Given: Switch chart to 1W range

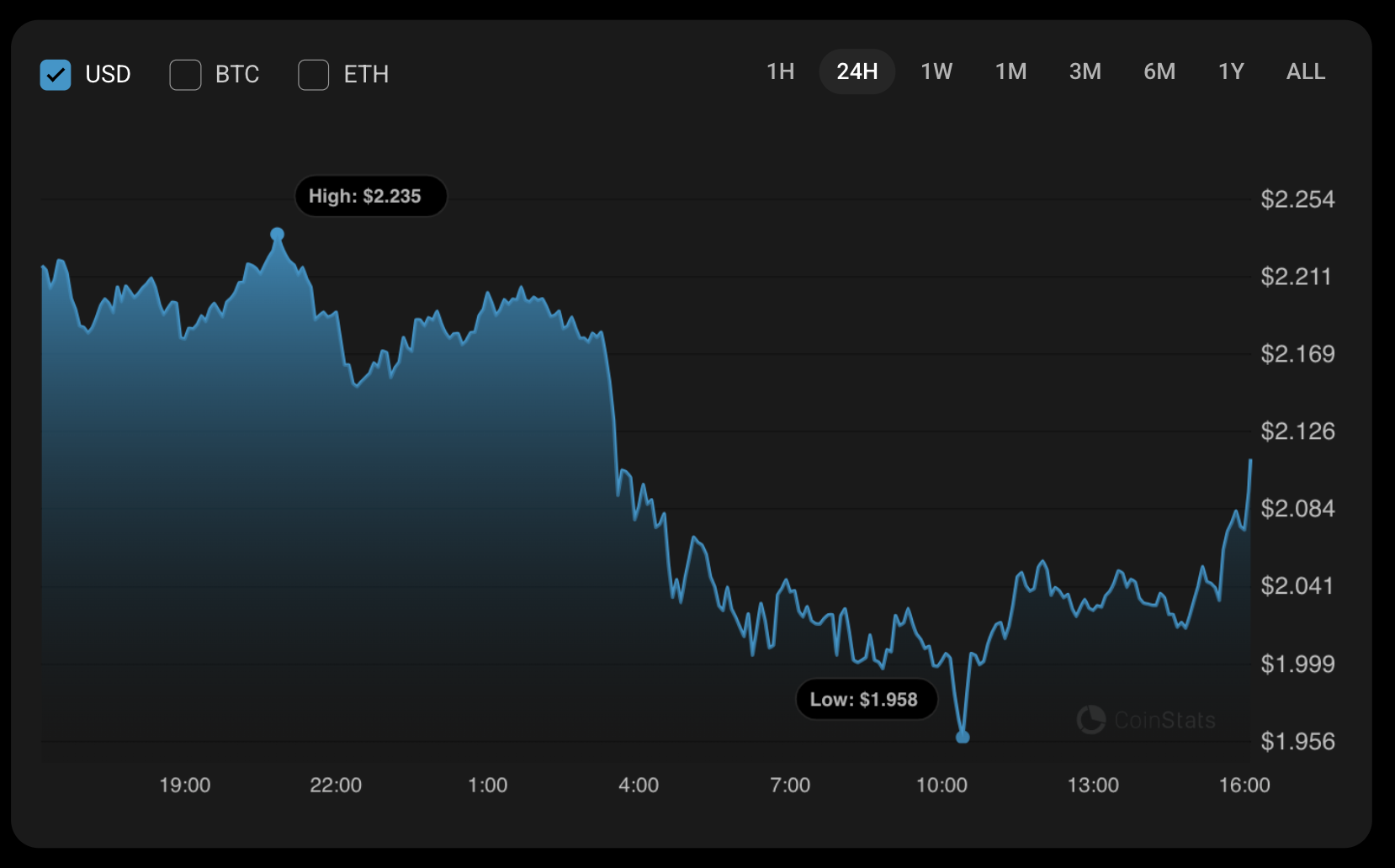Looking at the screenshot, I should (x=936, y=71).
